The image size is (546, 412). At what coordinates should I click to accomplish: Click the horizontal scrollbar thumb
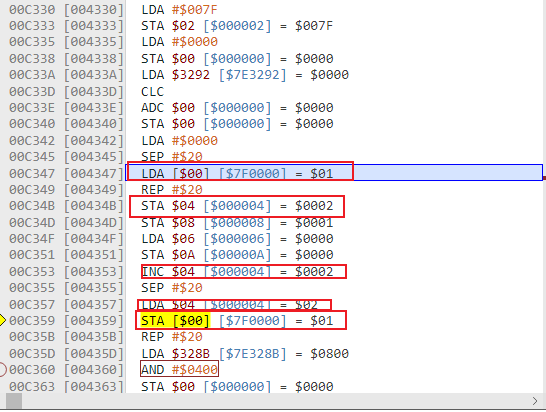coord(14,401)
